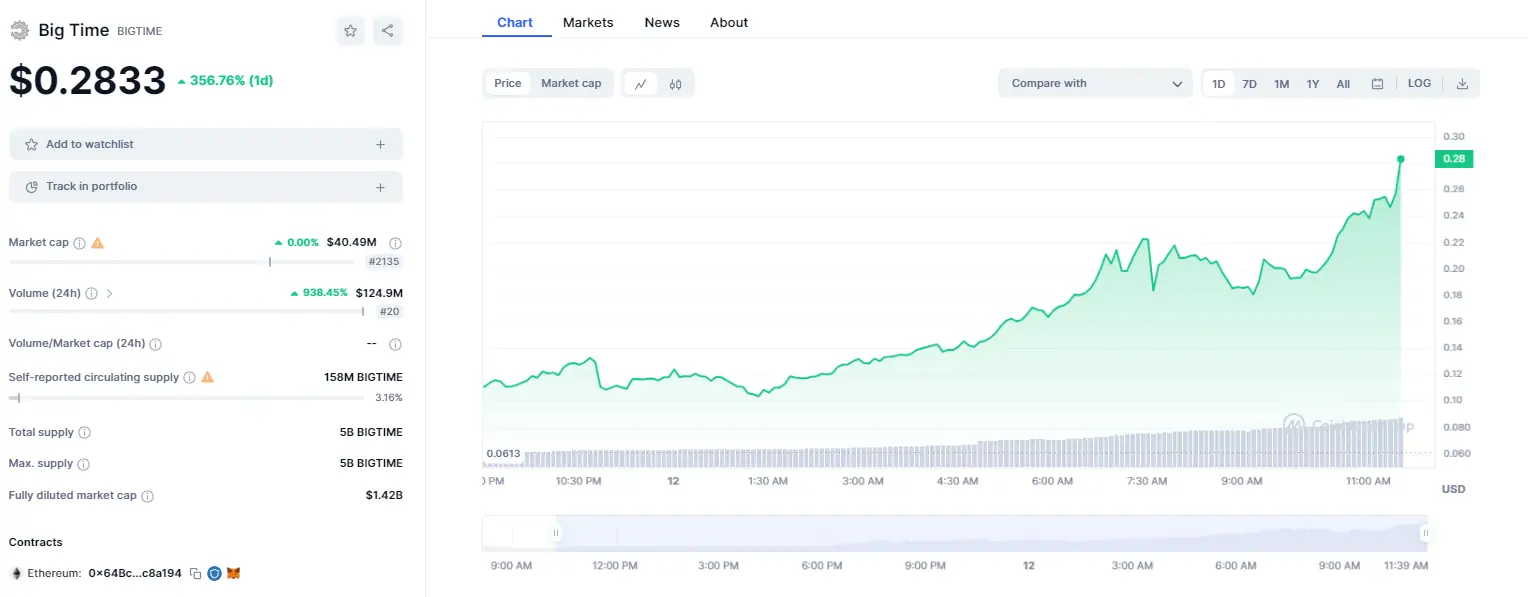Open the Markets tab
Viewport: 1528px width, 597px height.
[588, 22]
